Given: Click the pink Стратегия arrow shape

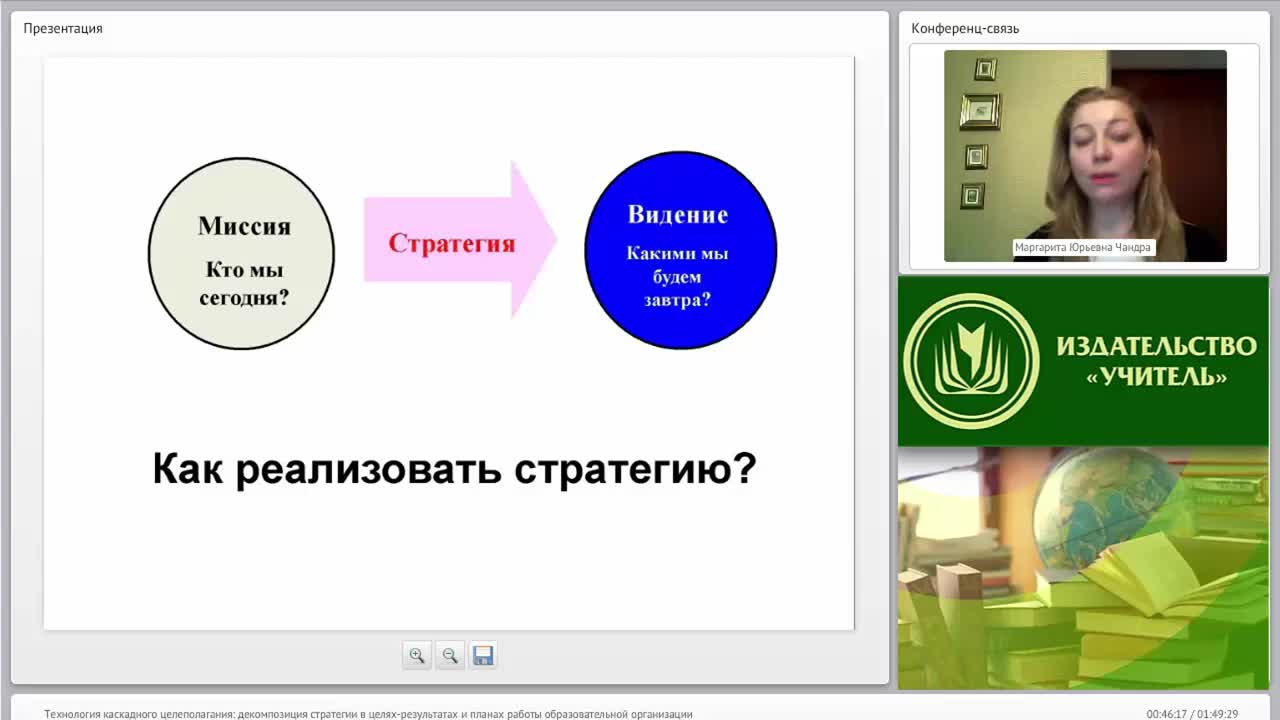Looking at the screenshot, I should (460, 241).
